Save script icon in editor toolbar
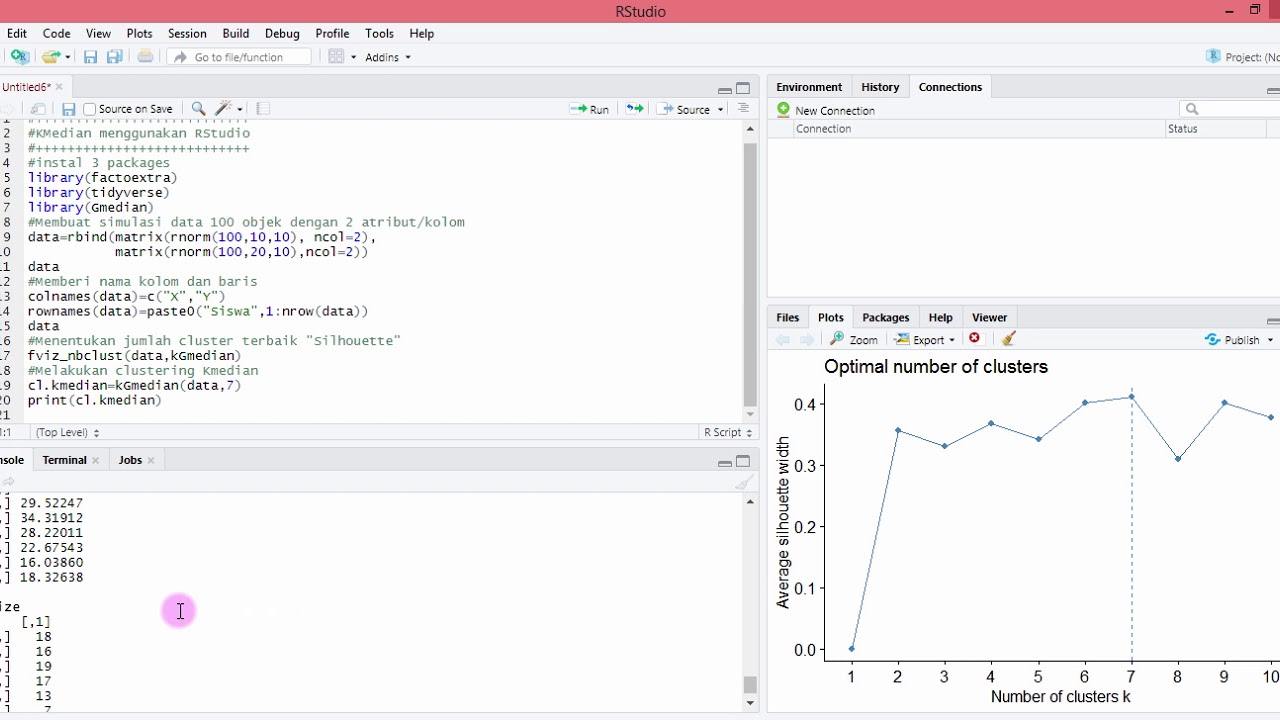 click(x=68, y=109)
